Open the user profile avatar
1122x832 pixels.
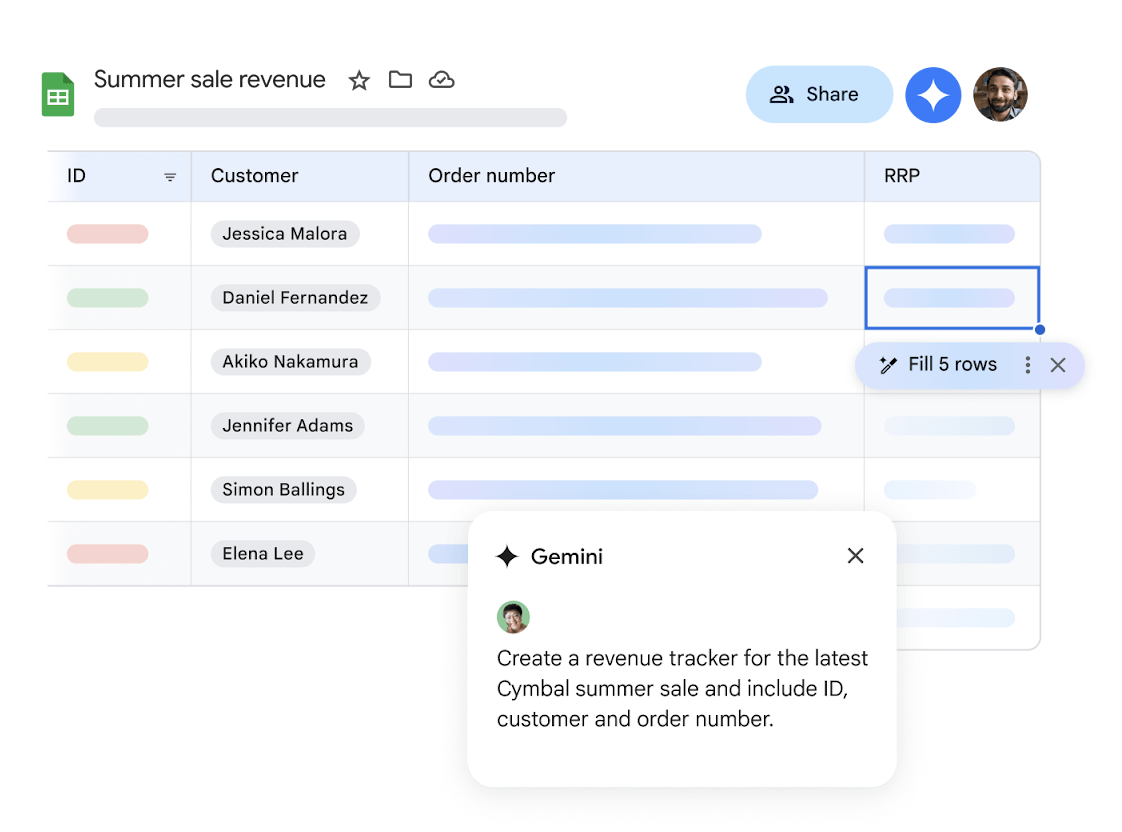pos(1000,95)
